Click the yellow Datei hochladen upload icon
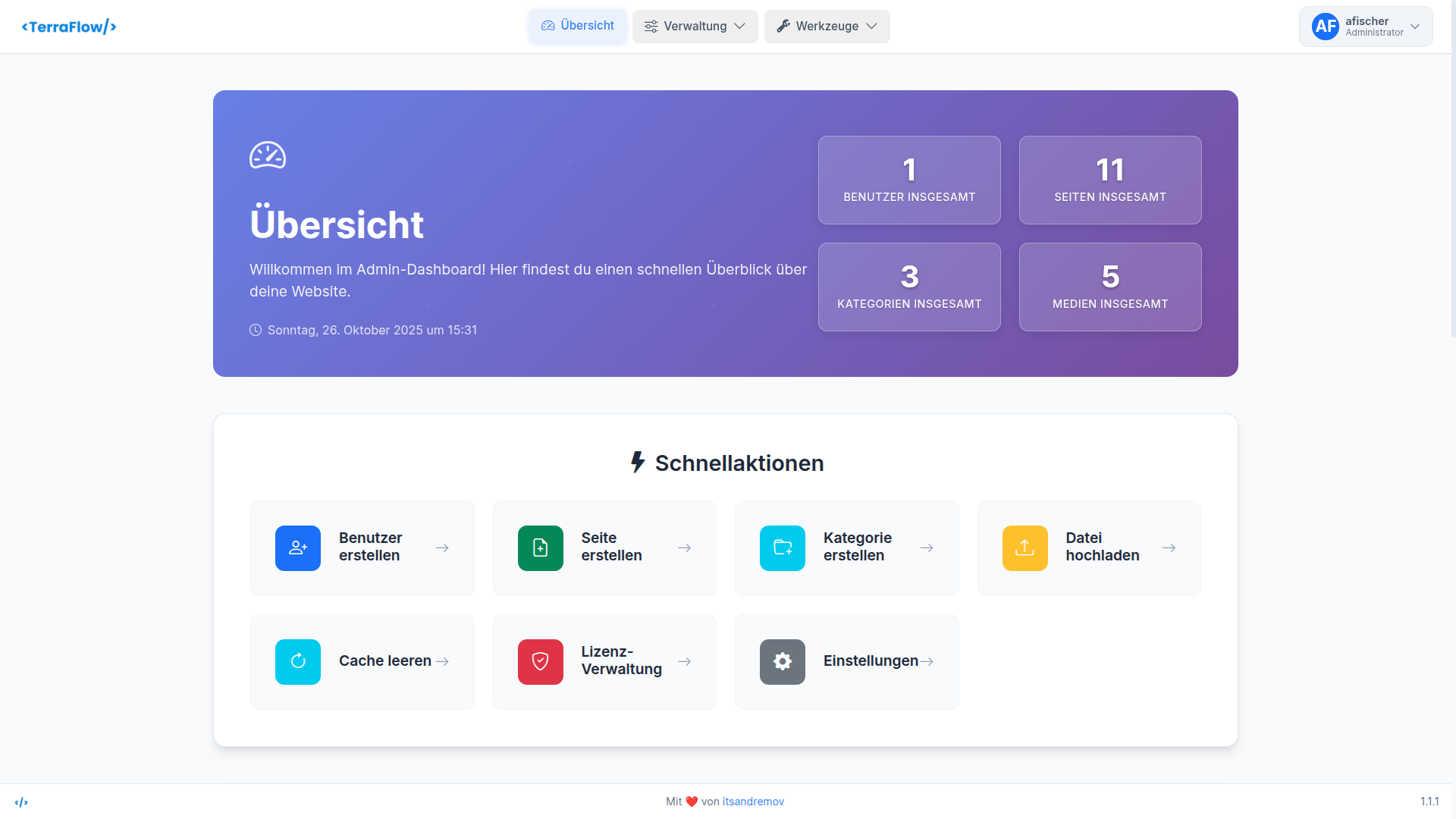This screenshot has width=1456, height=819. coord(1025,548)
